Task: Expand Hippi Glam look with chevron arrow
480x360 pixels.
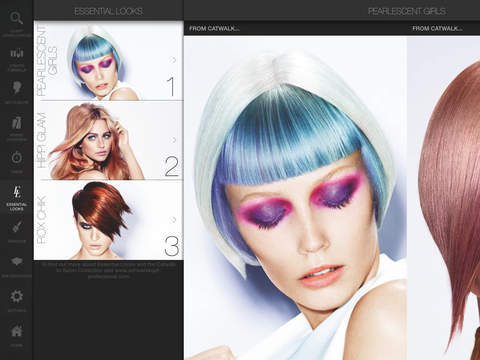Action: click(x=173, y=140)
